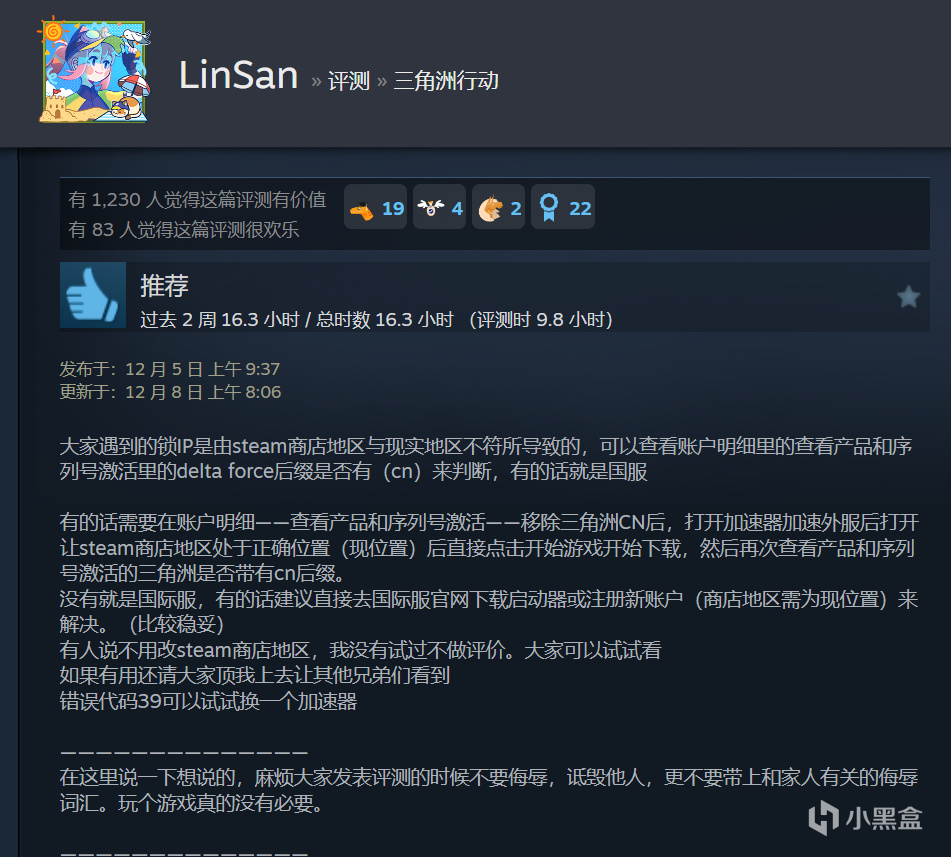
Task: Click the playtime 总时数 16.3 小时 line
Action: click(376, 320)
